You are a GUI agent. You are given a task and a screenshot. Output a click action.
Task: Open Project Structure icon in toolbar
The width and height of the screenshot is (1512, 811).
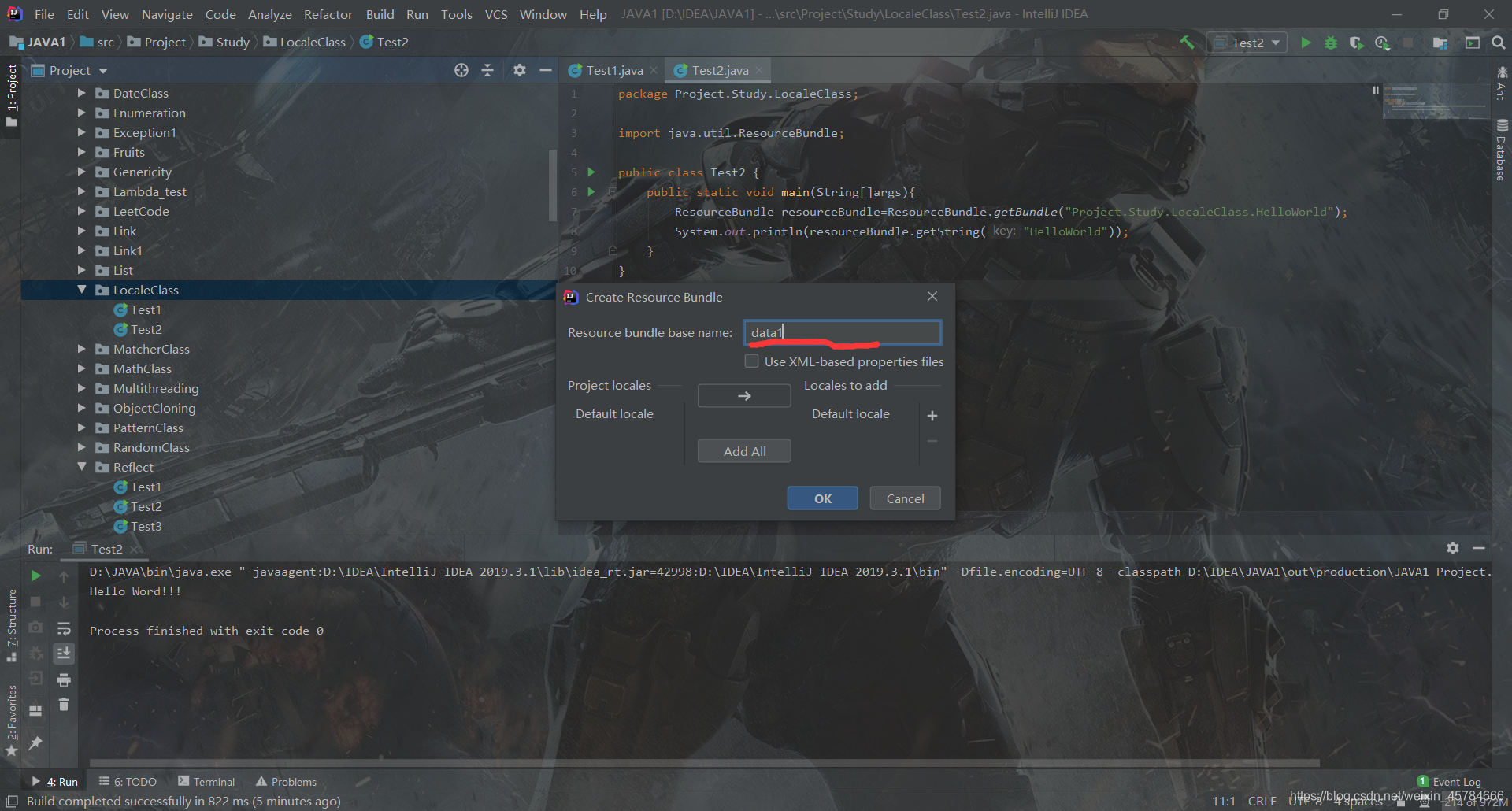[1440, 43]
